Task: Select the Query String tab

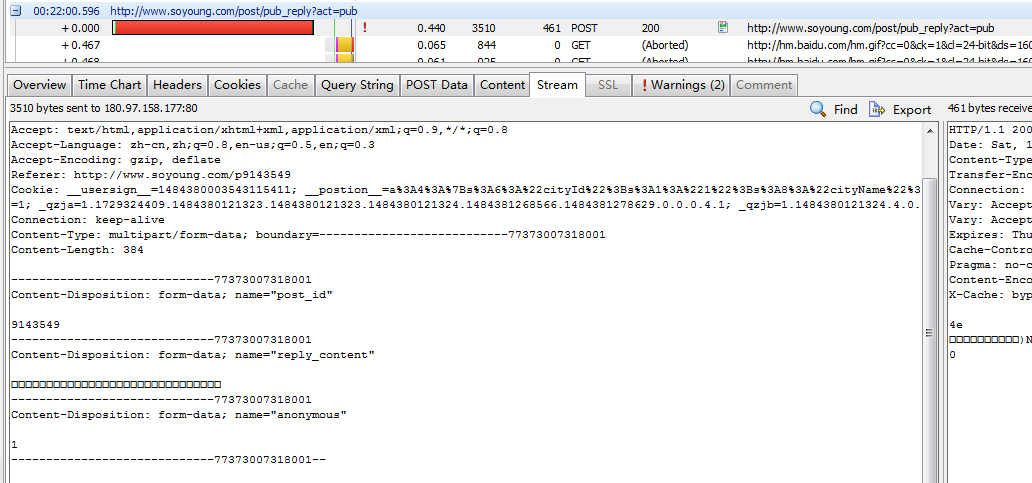Action: (x=357, y=85)
